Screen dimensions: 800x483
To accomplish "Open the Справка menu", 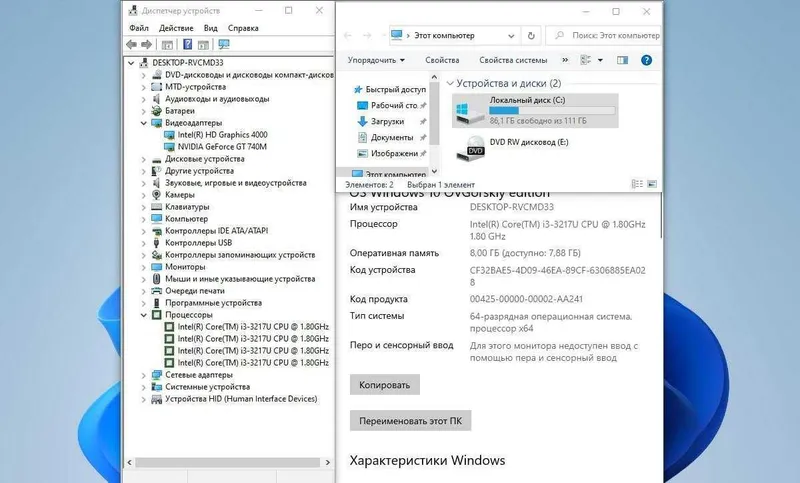I will point(243,28).
